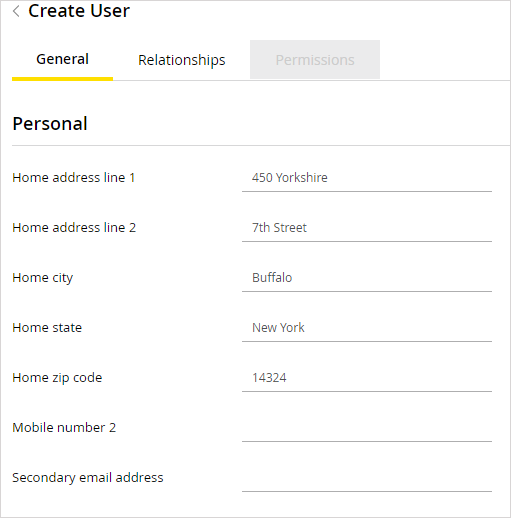This screenshot has height=518, width=511.
Task: Select the greyed-out Permissions tab
Action: (x=315, y=60)
